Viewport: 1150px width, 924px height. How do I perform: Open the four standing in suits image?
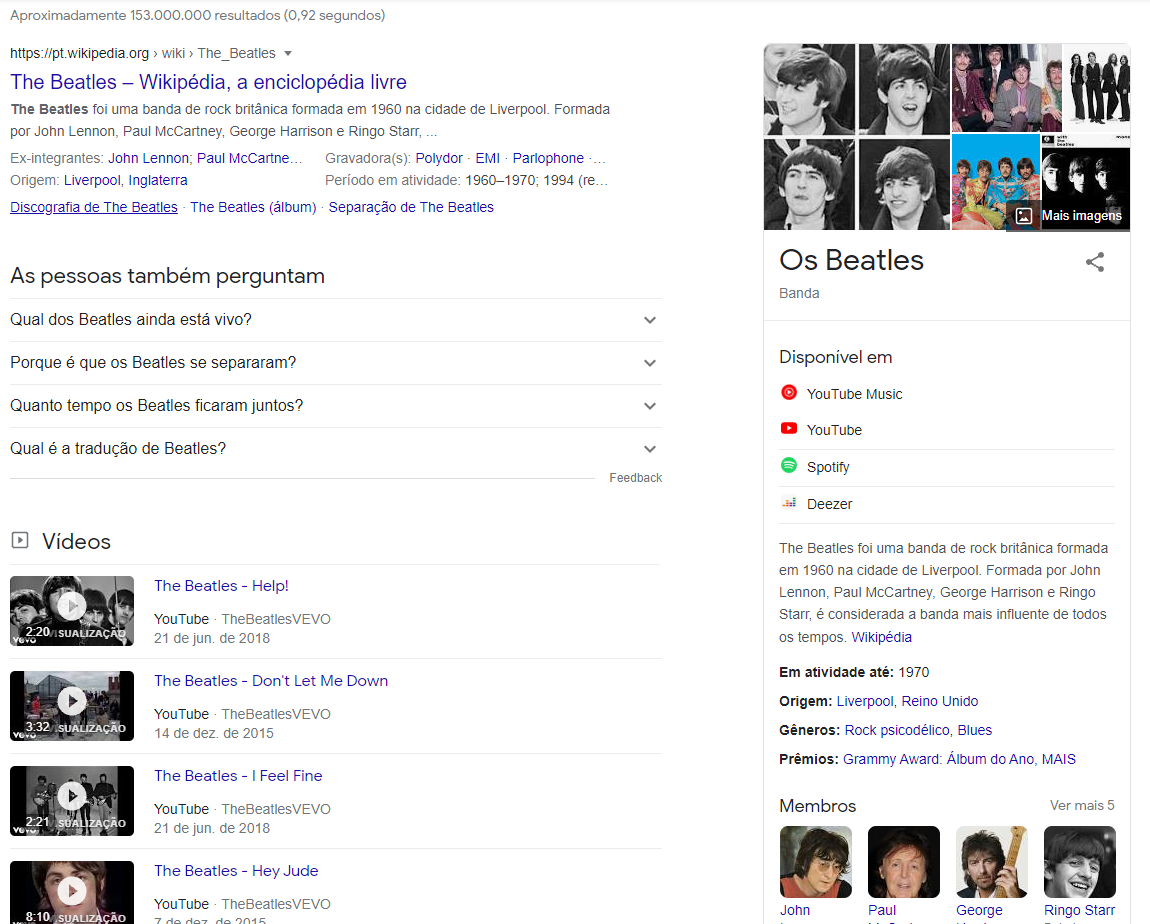point(1096,88)
